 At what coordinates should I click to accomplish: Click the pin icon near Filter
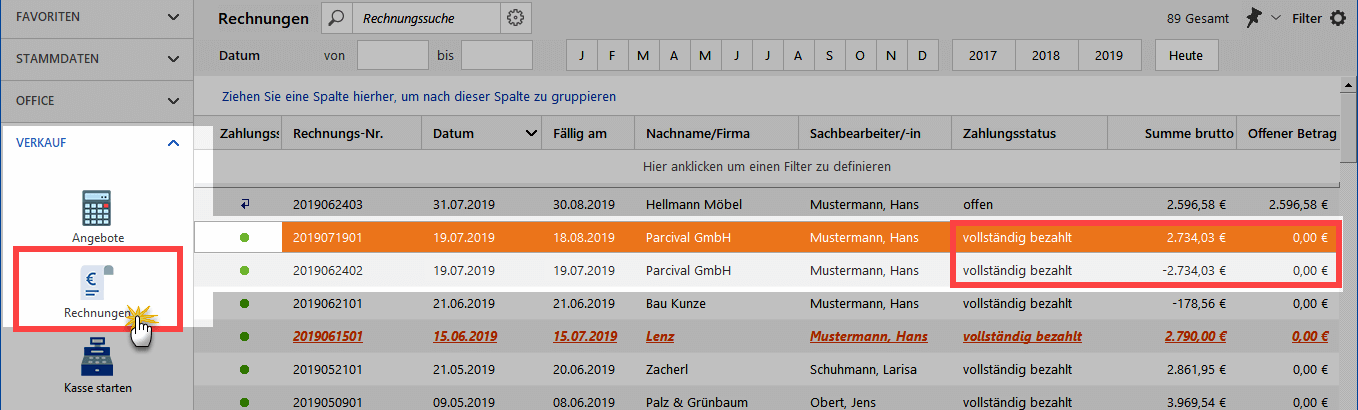click(x=1254, y=18)
